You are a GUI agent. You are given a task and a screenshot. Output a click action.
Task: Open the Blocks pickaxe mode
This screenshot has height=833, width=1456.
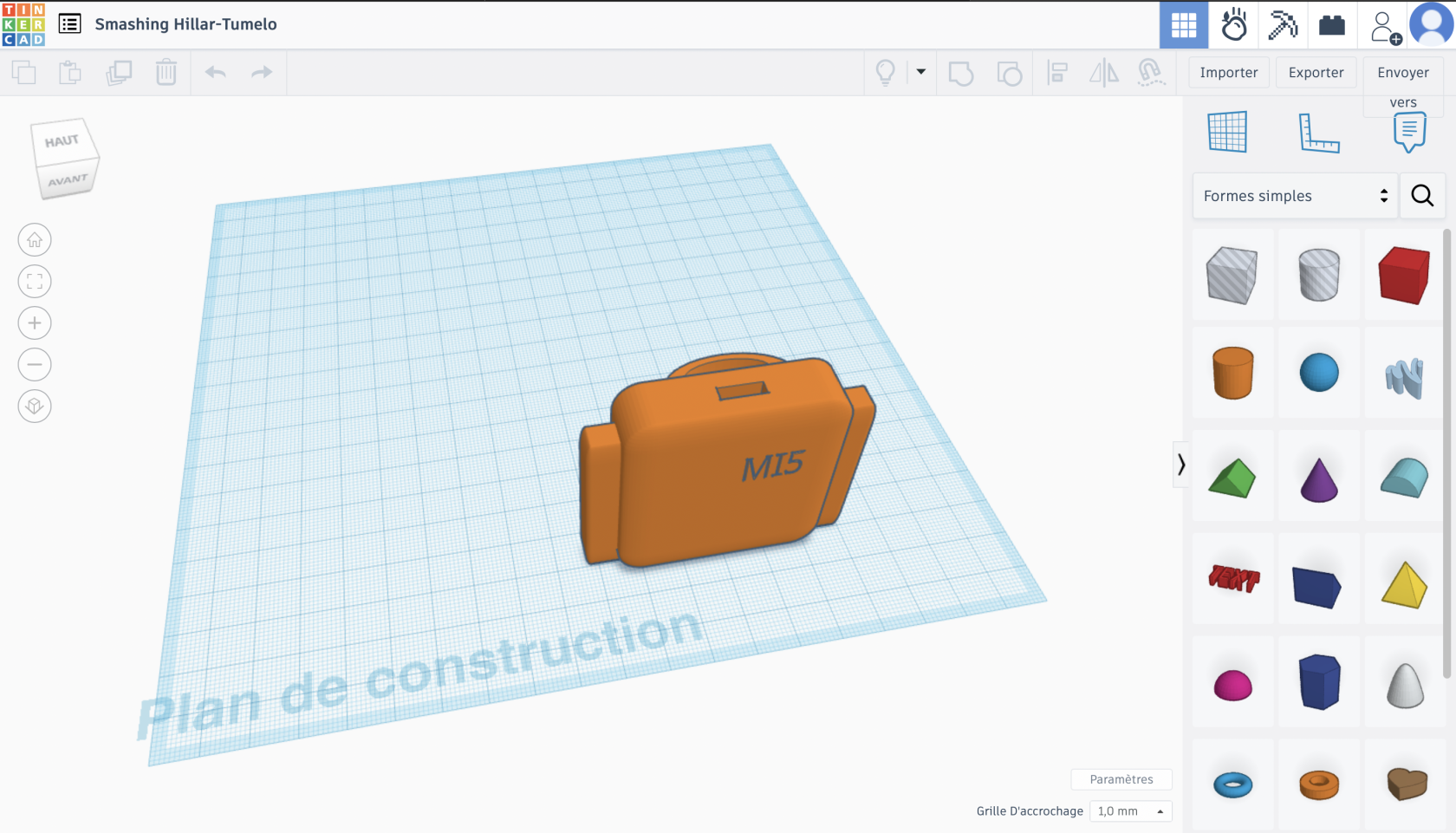(1283, 25)
